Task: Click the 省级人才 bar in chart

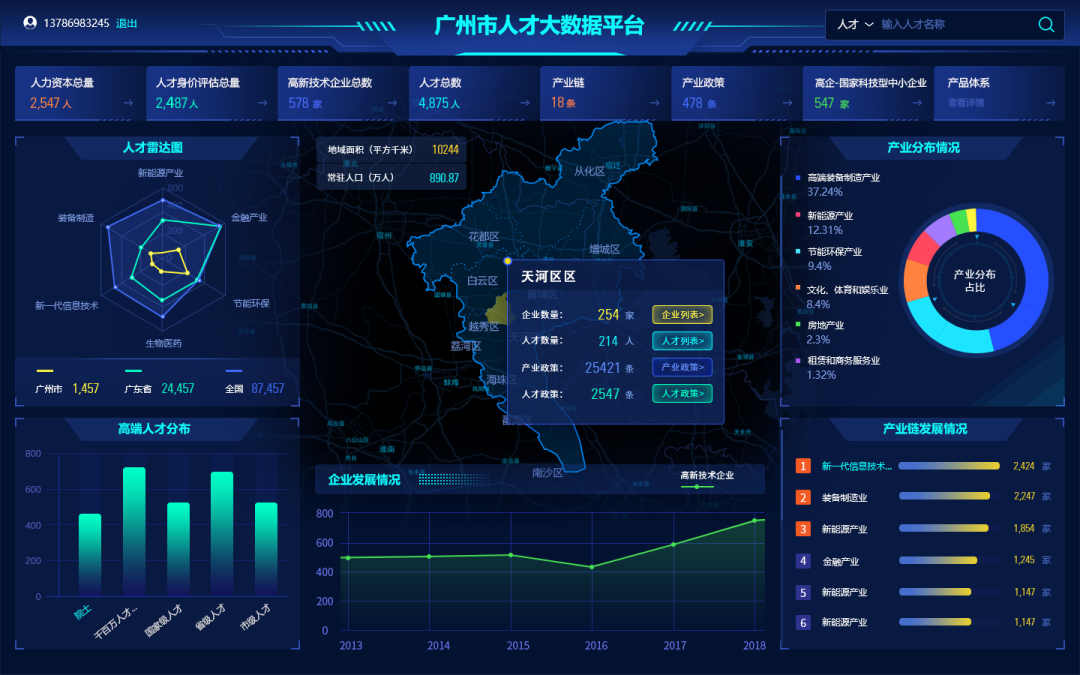Action: 222,534
